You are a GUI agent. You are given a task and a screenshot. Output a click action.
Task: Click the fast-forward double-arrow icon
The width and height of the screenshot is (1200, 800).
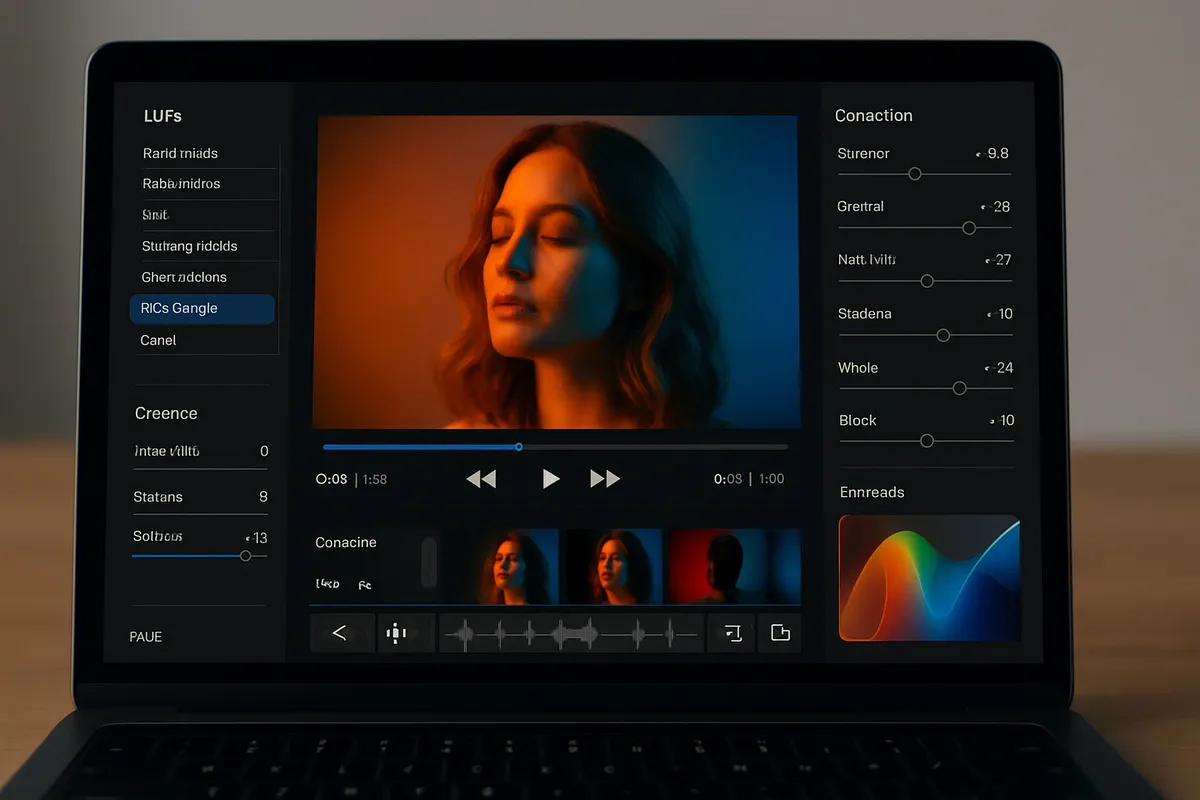tap(605, 479)
